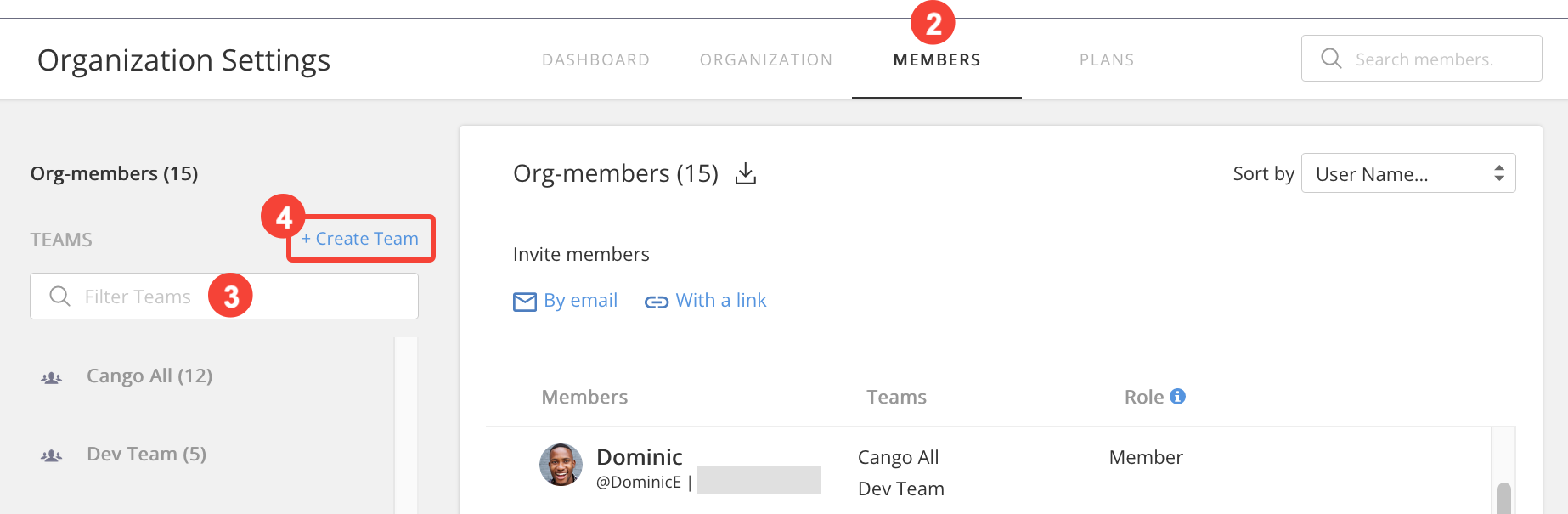Invite members With a link
The image size is (1568, 514).
click(721, 300)
